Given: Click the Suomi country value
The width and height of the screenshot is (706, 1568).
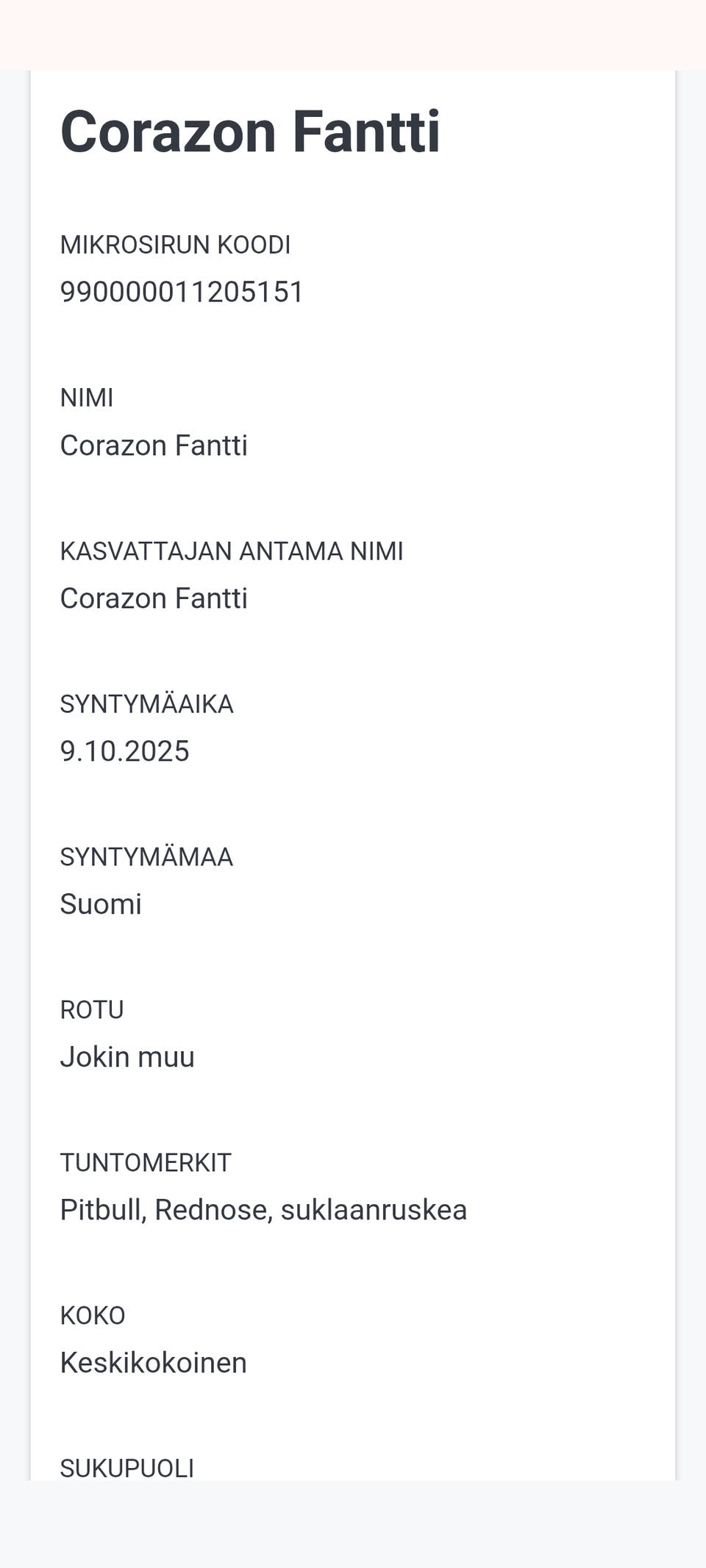Looking at the screenshot, I should [101, 904].
